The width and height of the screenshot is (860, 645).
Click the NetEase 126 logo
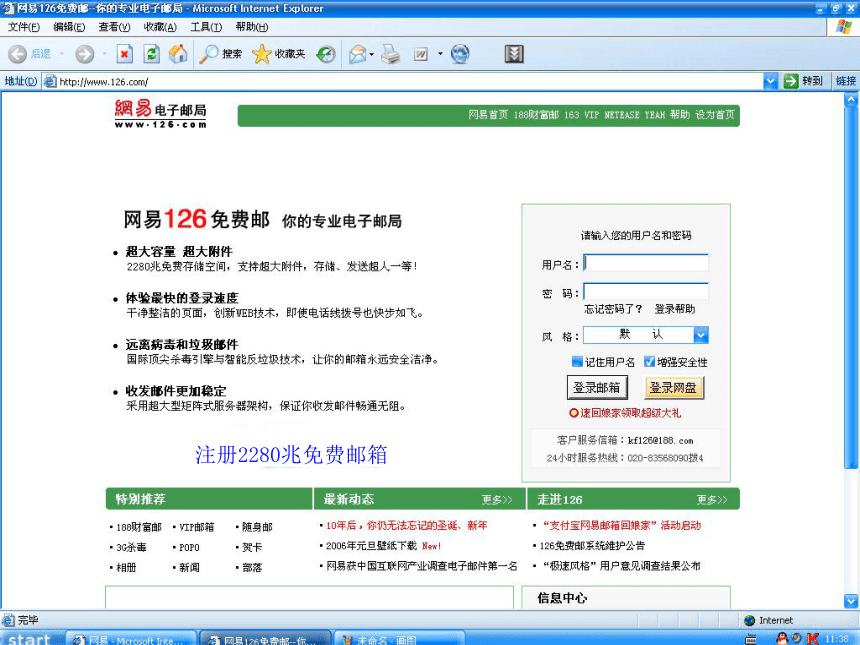[x=161, y=114]
